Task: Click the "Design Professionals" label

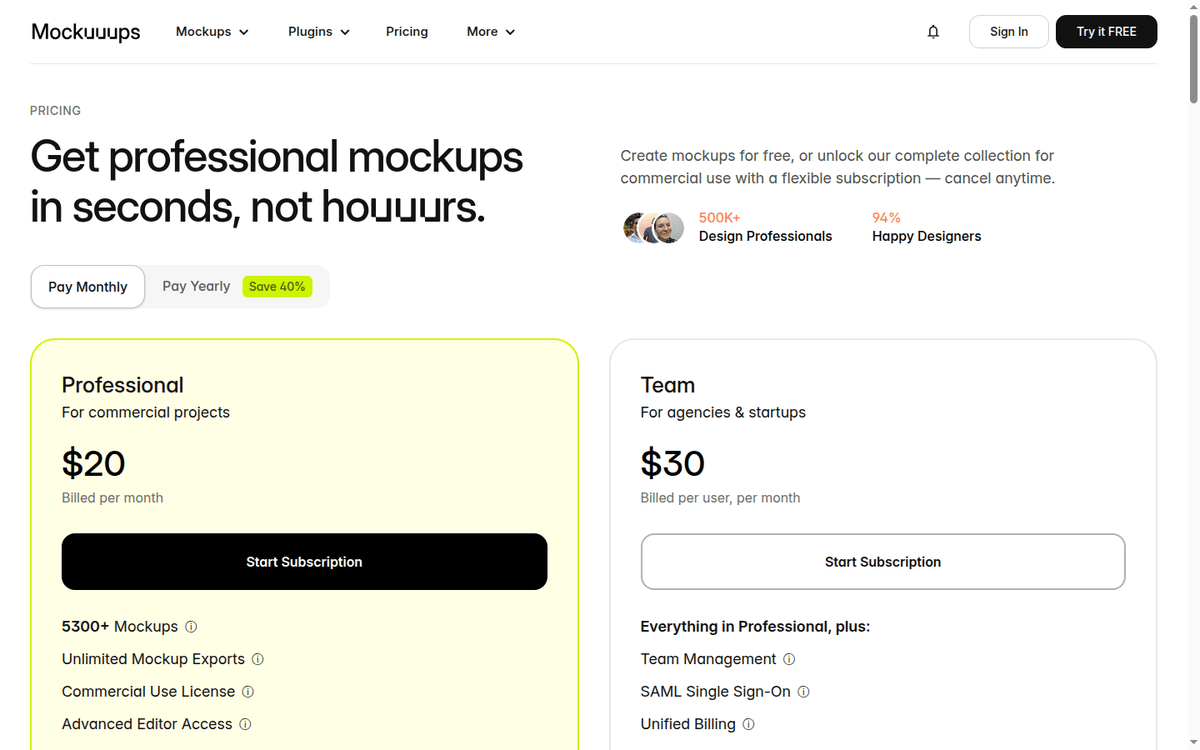Action: (x=766, y=236)
